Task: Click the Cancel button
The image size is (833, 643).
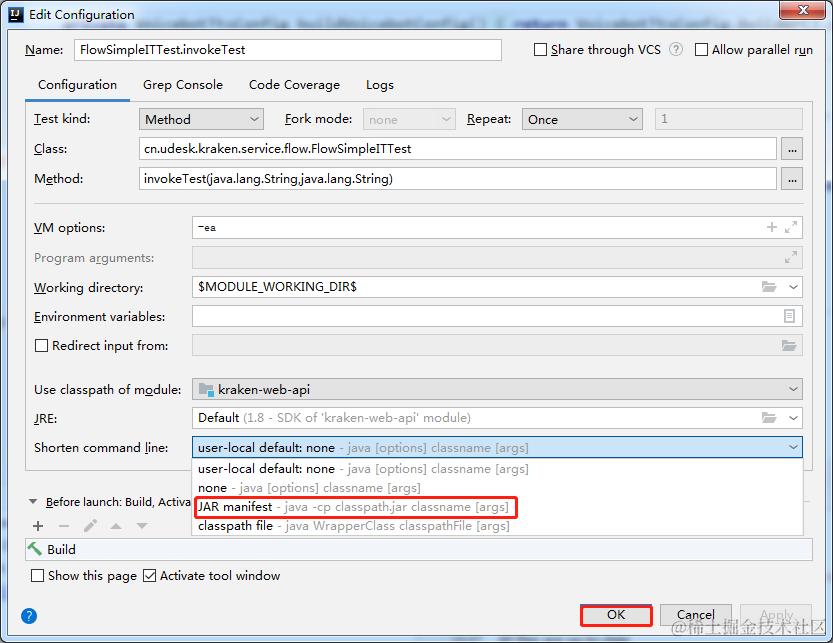Action: point(696,615)
